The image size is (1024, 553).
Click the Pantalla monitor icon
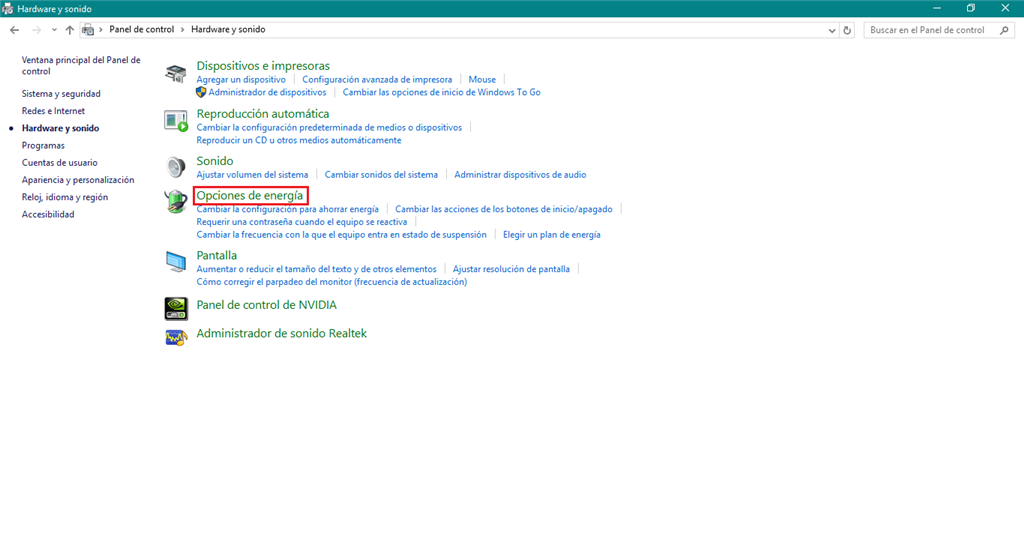(176, 262)
